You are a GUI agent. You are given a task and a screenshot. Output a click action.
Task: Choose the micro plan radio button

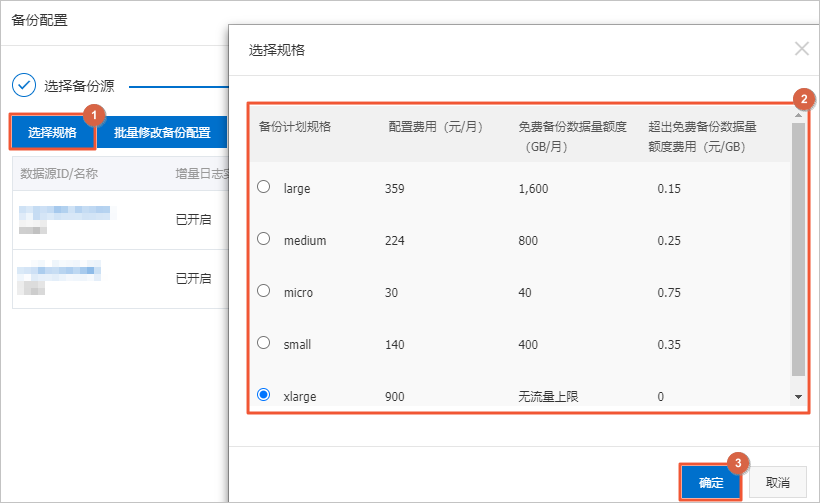pyautogui.click(x=264, y=291)
